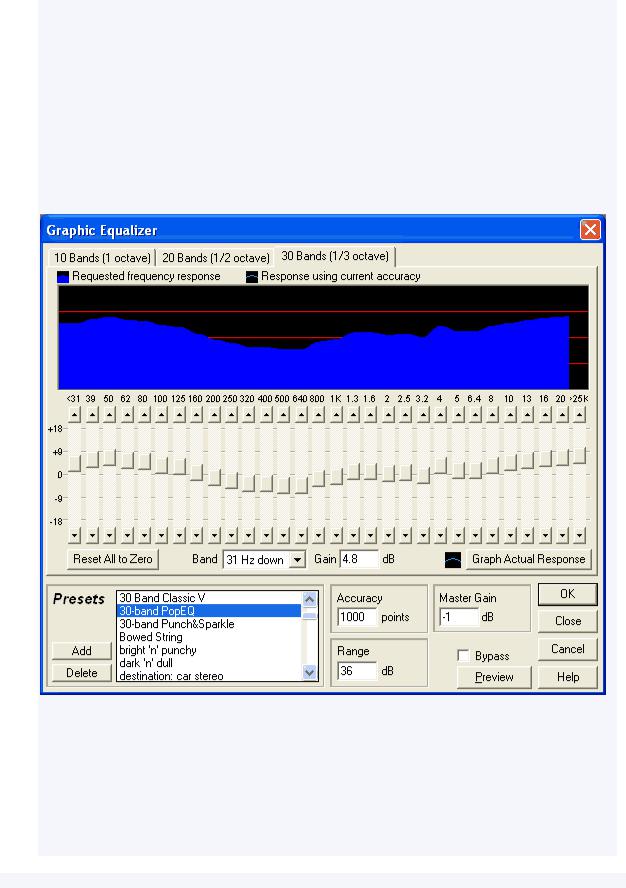The image size is (626, 888).
Task: Click the Master Gain dB field
Action: 459,617
